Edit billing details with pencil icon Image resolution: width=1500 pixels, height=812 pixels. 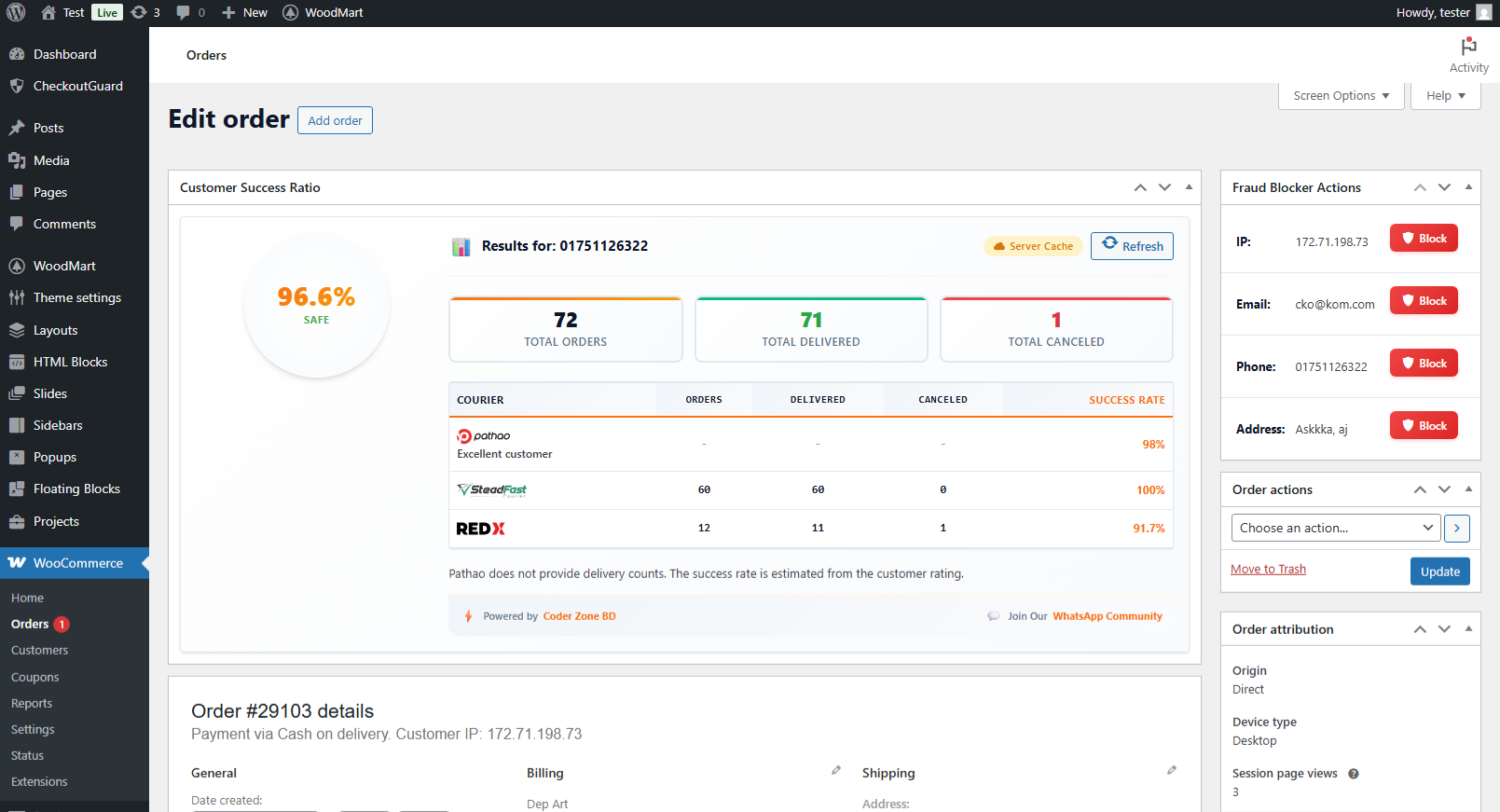pyautogui.click(x=836, y=770)
